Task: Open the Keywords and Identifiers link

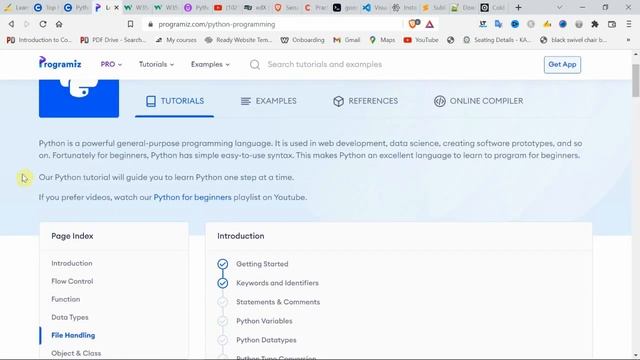Action: coord(277,283)
